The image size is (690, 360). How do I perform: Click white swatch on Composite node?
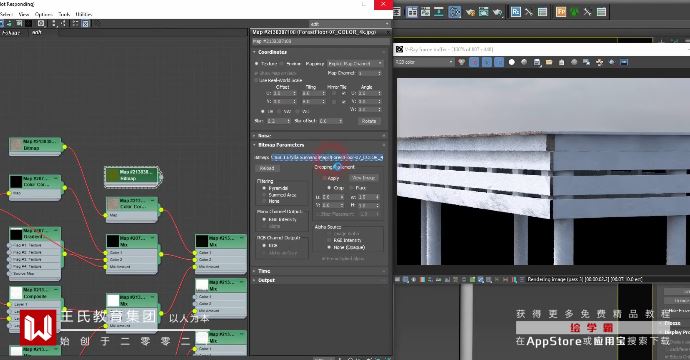[16, 293]
